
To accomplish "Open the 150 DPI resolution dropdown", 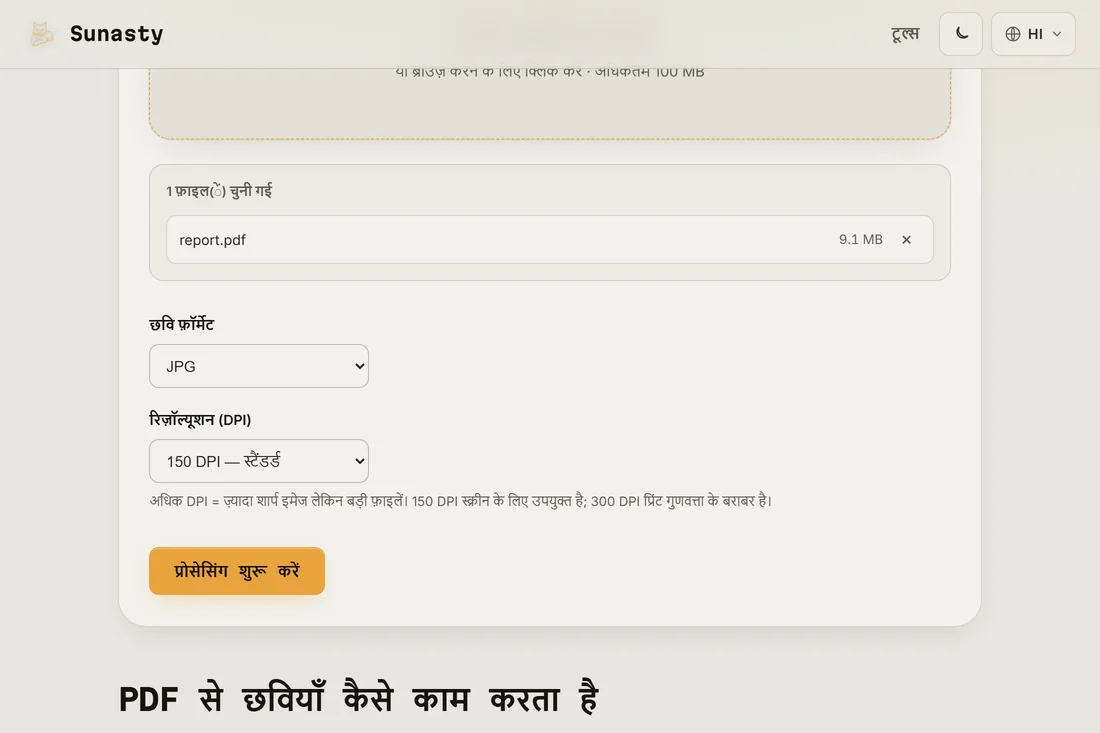I will 259,461.
